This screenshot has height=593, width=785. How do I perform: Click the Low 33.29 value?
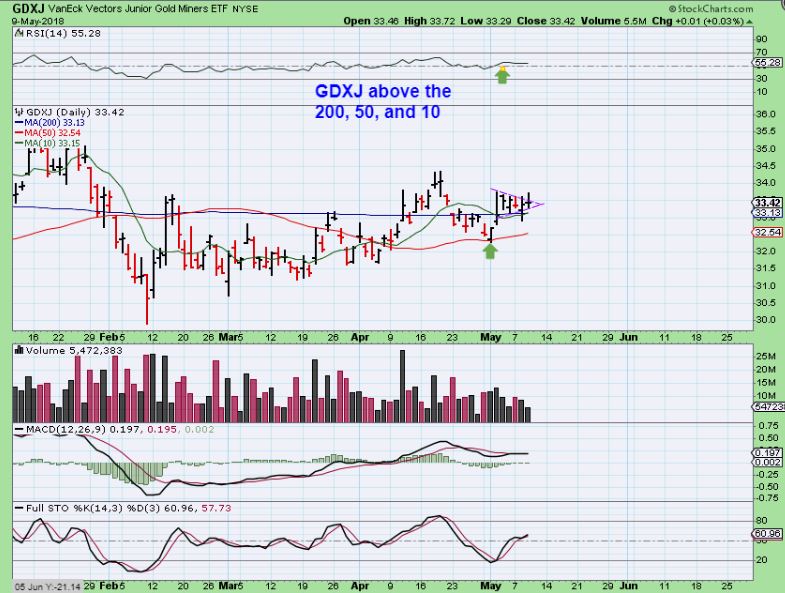click(485, 21)
